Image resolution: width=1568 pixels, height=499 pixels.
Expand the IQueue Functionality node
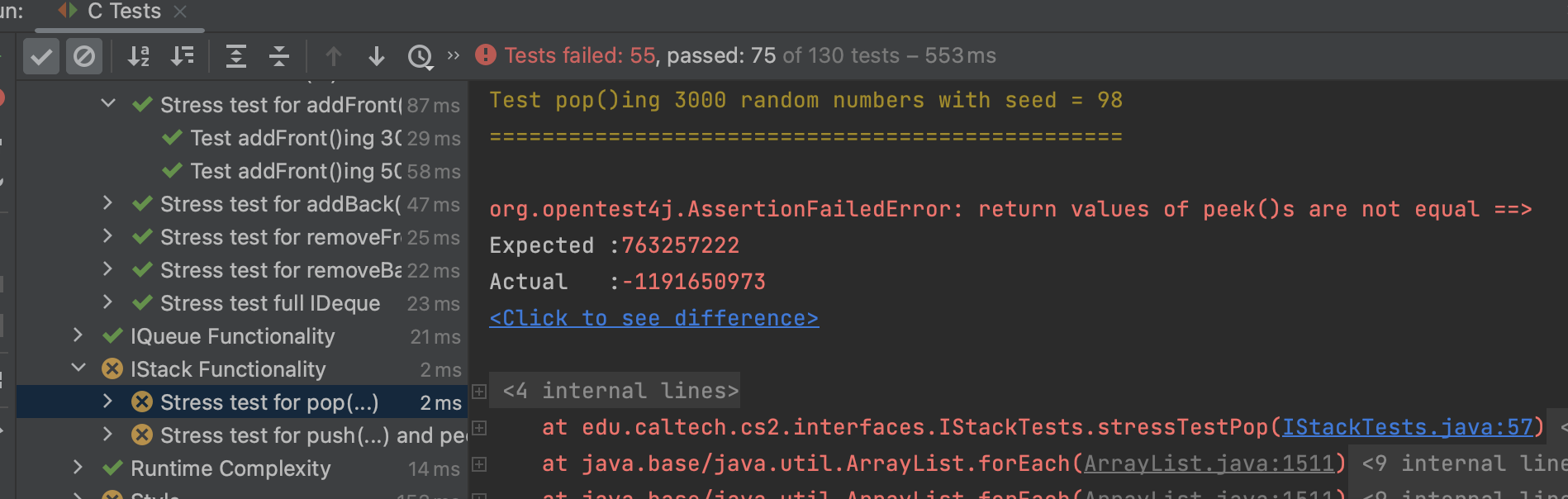click(78, 335)
